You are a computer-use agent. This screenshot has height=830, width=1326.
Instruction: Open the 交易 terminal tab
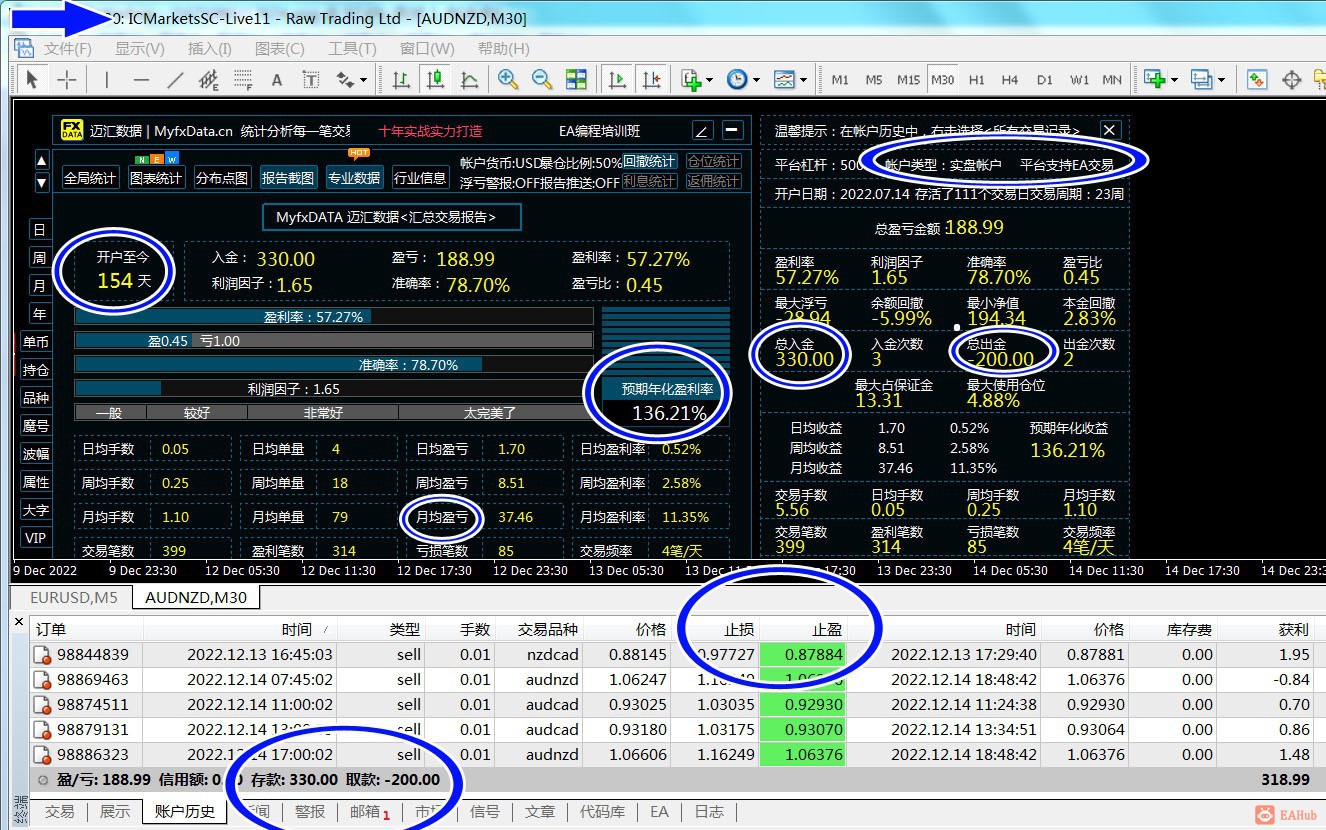[x=60, y=812]
